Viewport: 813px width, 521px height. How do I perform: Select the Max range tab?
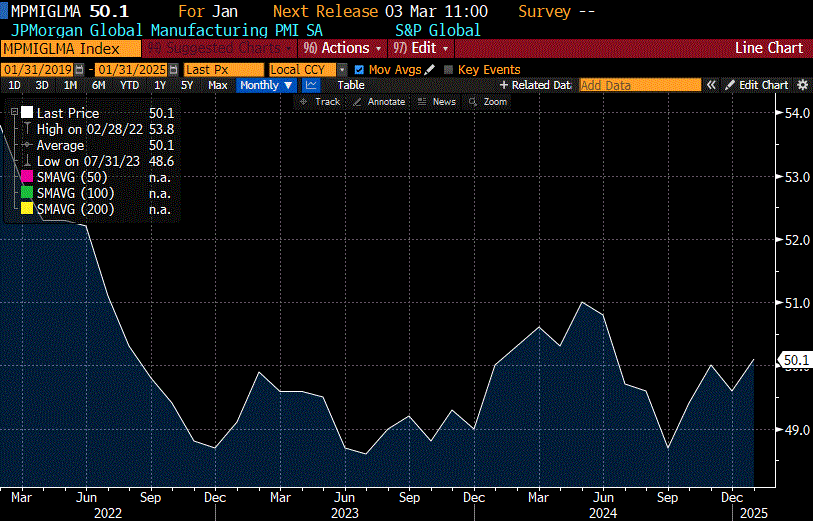pyautogui.click(x=217, y=86)
